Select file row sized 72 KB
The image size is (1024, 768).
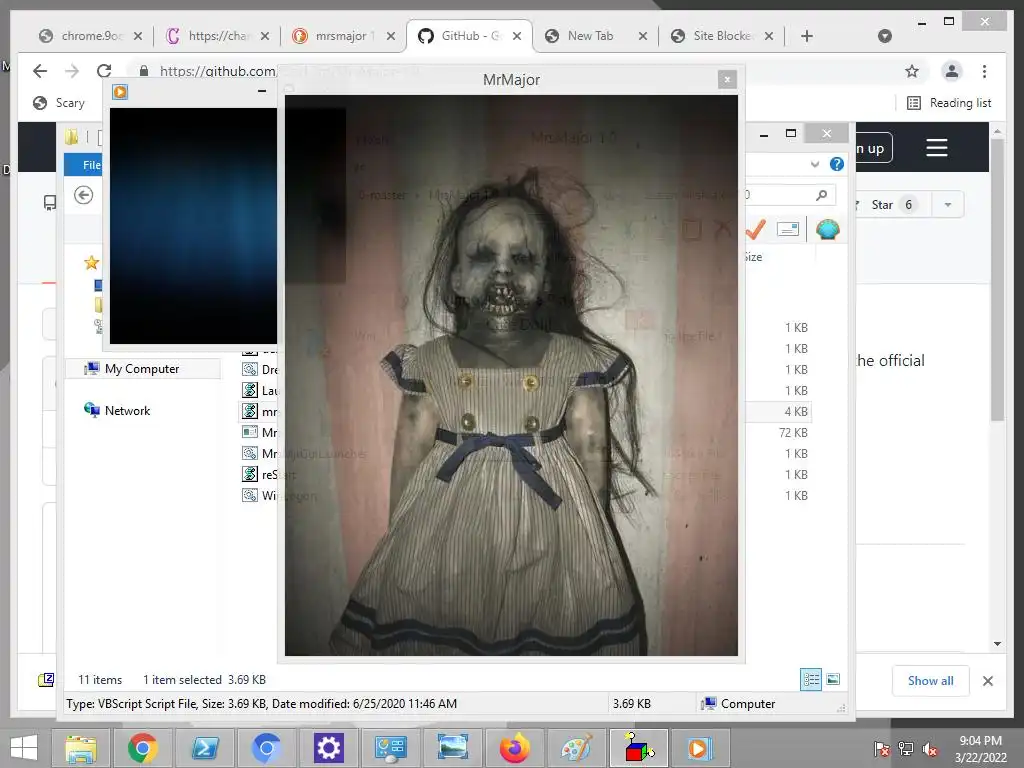526,432
